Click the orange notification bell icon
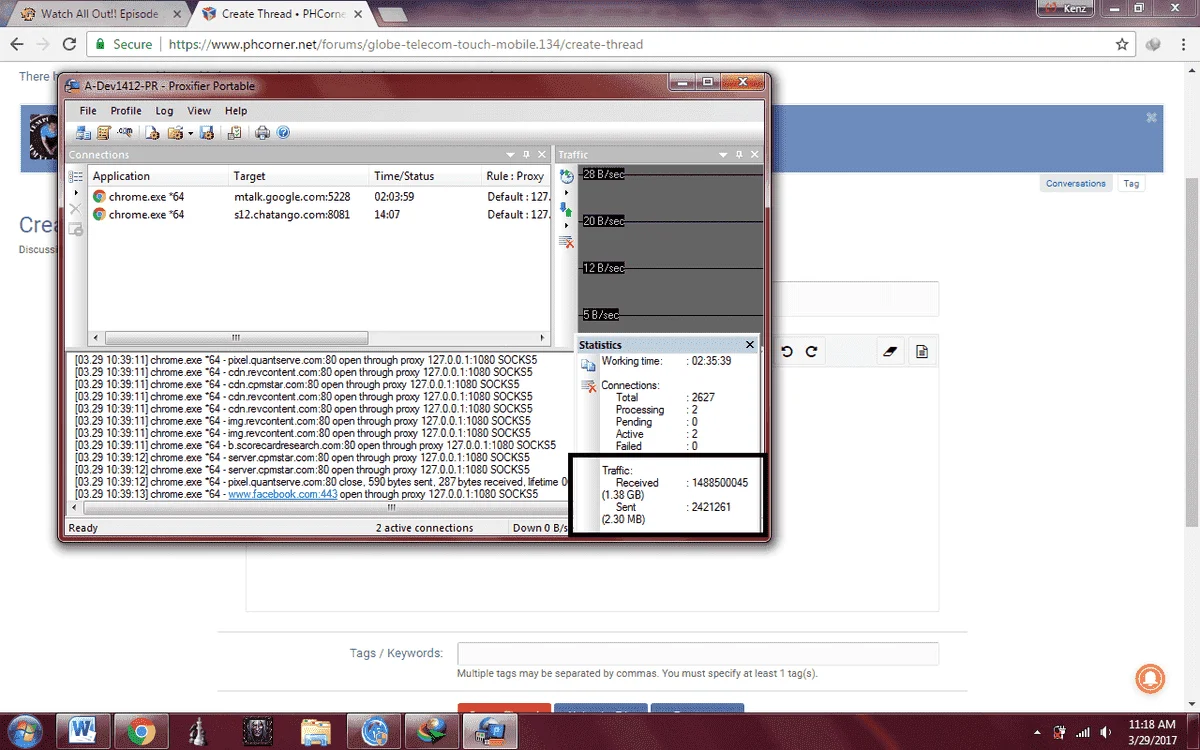Screen dimensions: 1200x750 coord(1150,677)
